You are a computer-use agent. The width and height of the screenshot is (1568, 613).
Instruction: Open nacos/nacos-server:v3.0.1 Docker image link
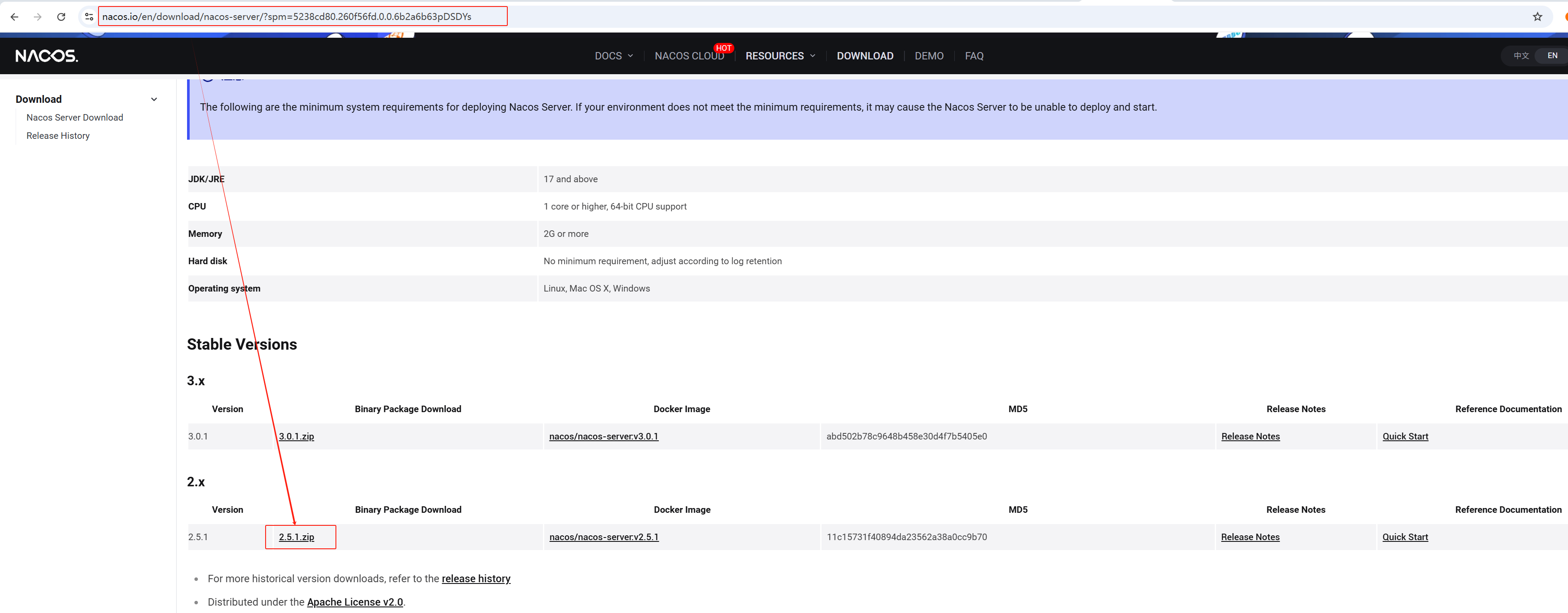click(x=603, y=436)
